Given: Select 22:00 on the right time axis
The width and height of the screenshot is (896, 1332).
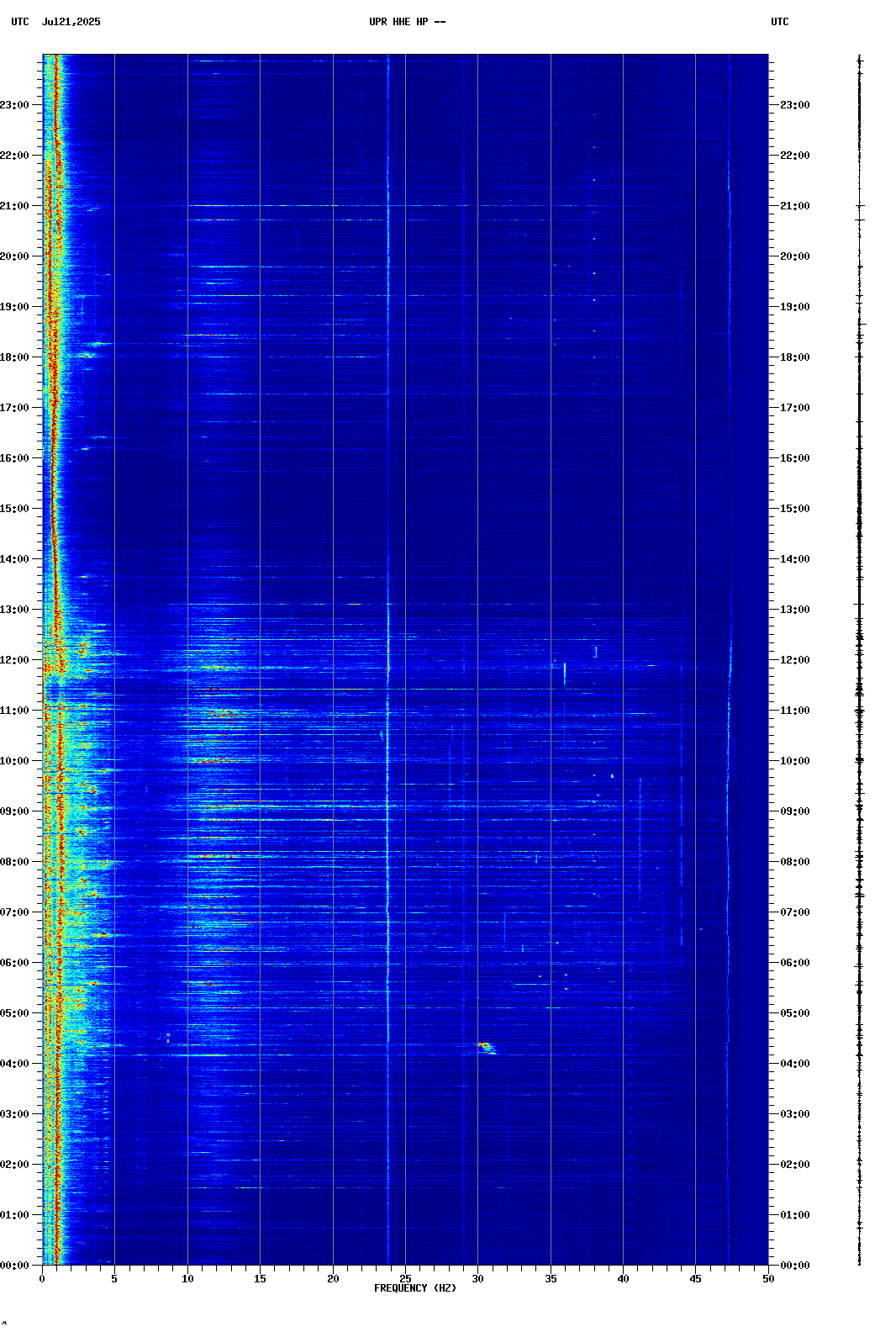Looking at the screenshot, I should 795,156.
